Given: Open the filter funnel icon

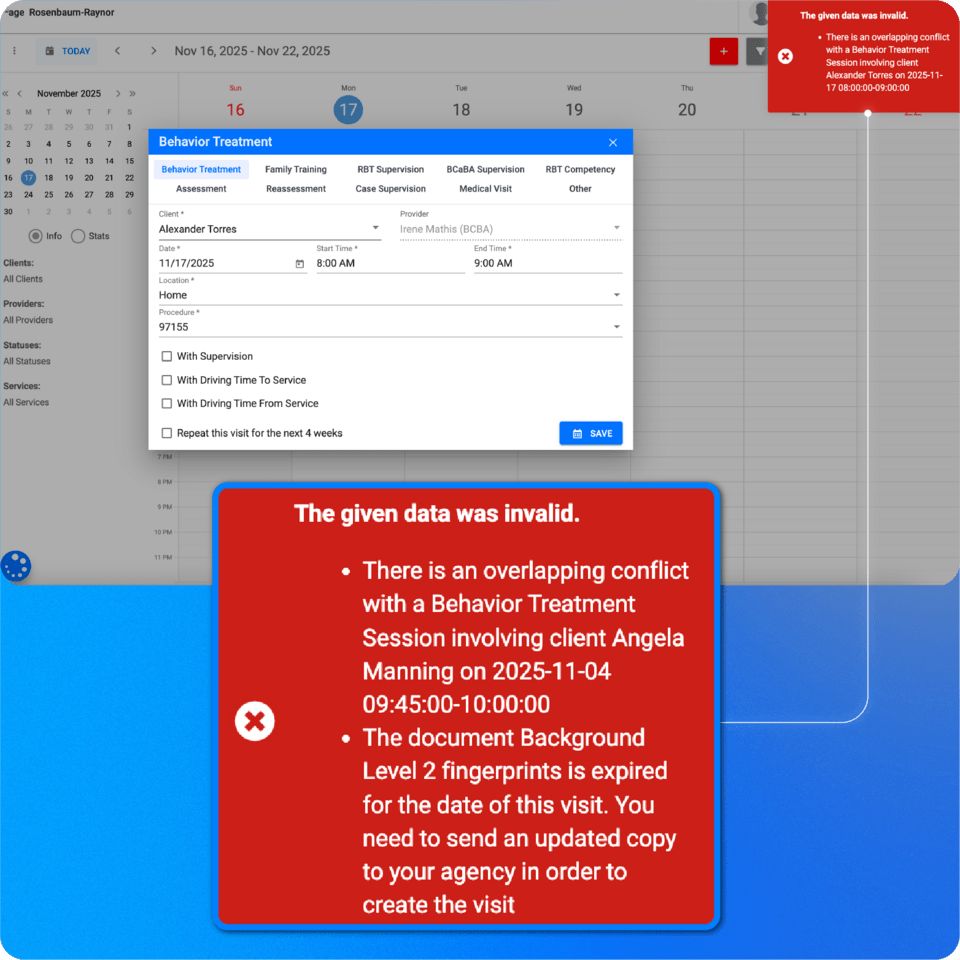Looking at the screenshot, I should (757, 51).
